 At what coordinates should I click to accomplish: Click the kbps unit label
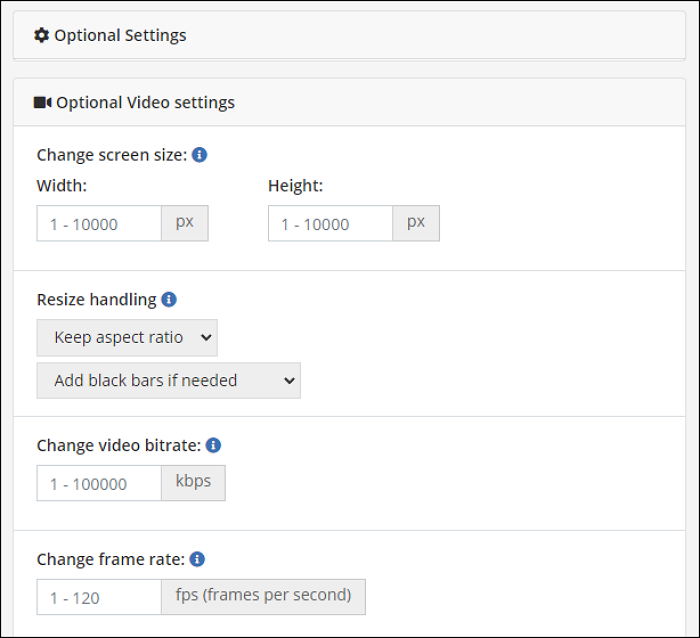(x=193, y=482)
